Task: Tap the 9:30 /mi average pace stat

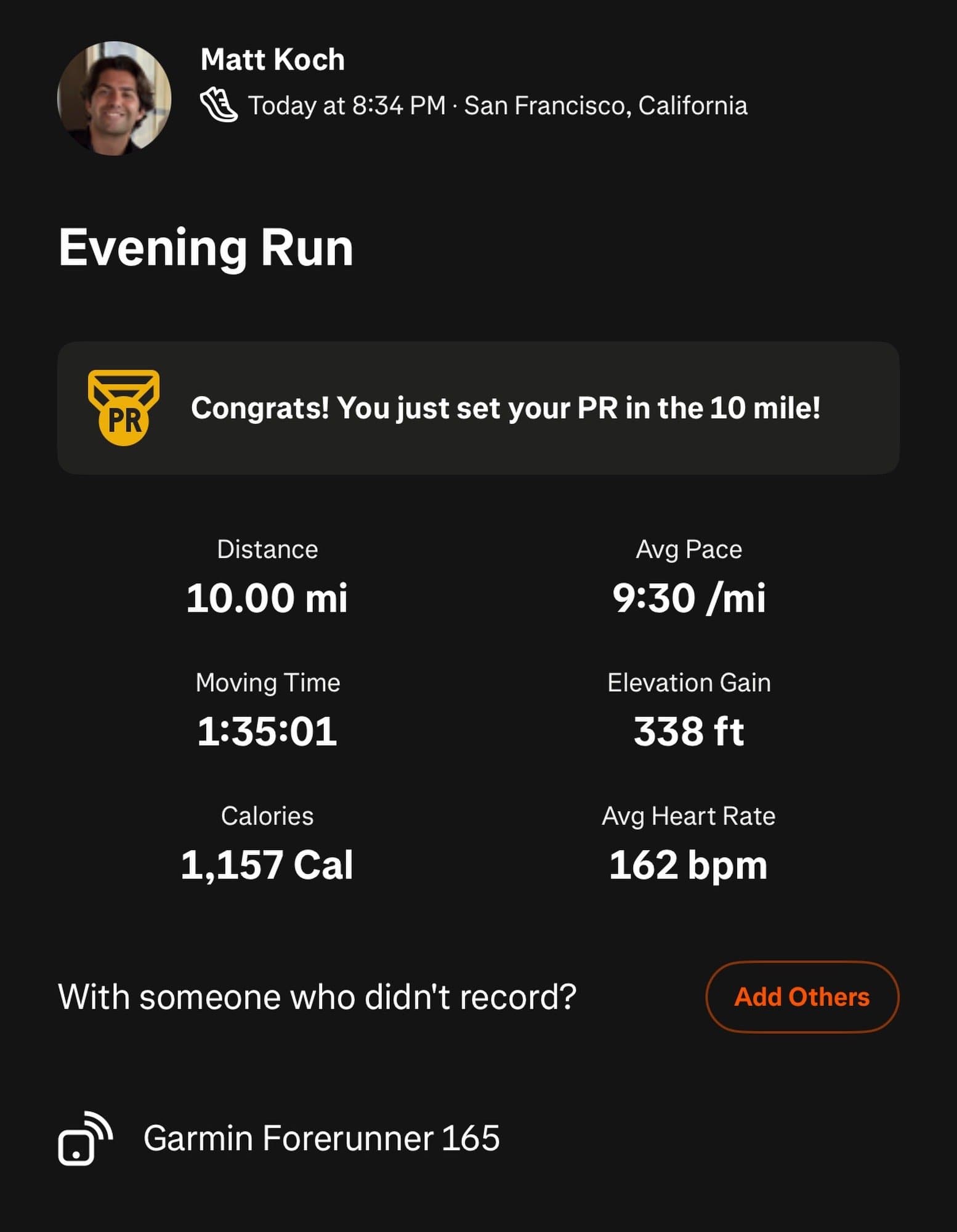Action: [x=688, y=598]
